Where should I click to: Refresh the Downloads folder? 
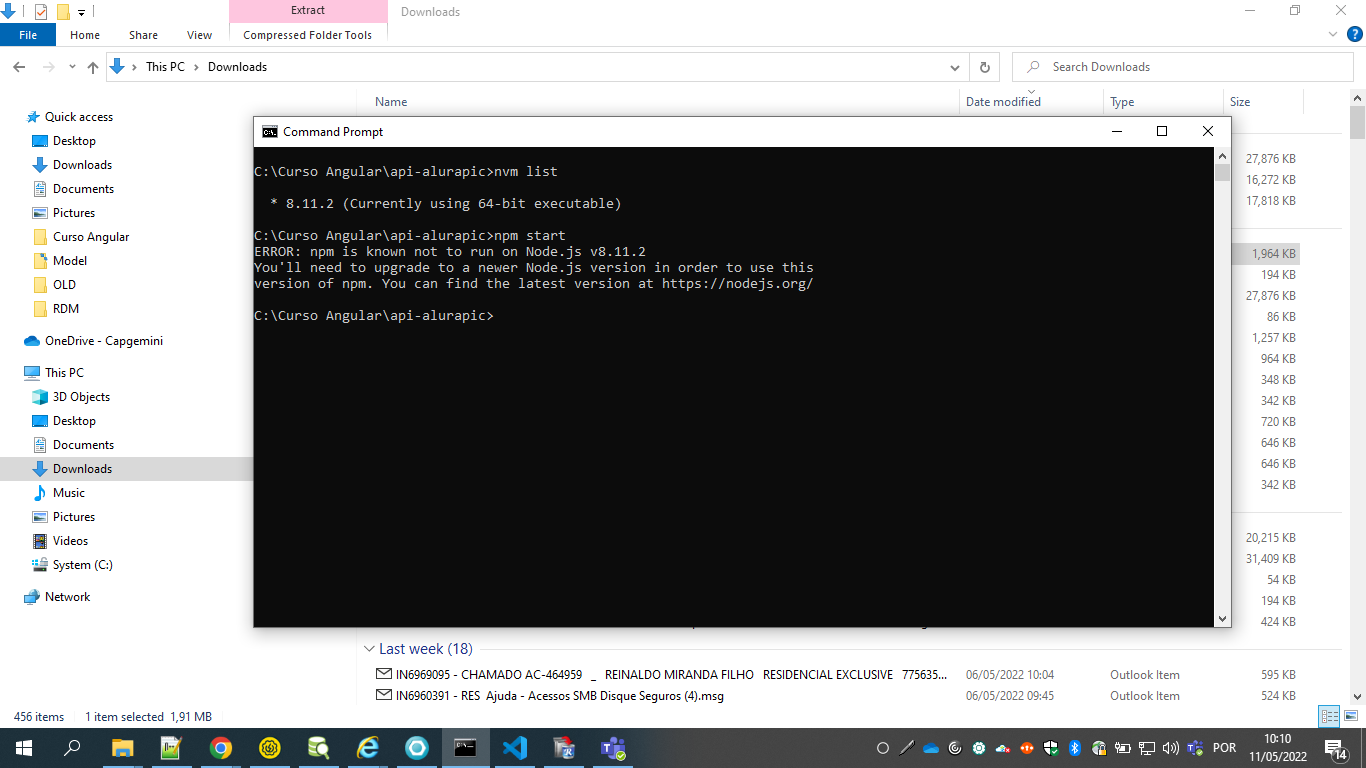click(985, 67)
